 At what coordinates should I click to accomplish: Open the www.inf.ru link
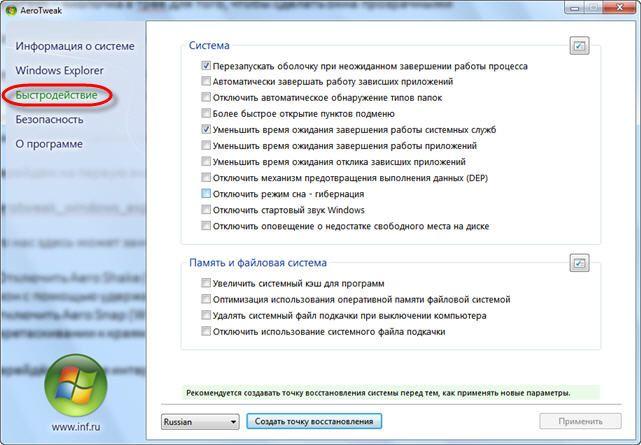(x=76, y=427)
